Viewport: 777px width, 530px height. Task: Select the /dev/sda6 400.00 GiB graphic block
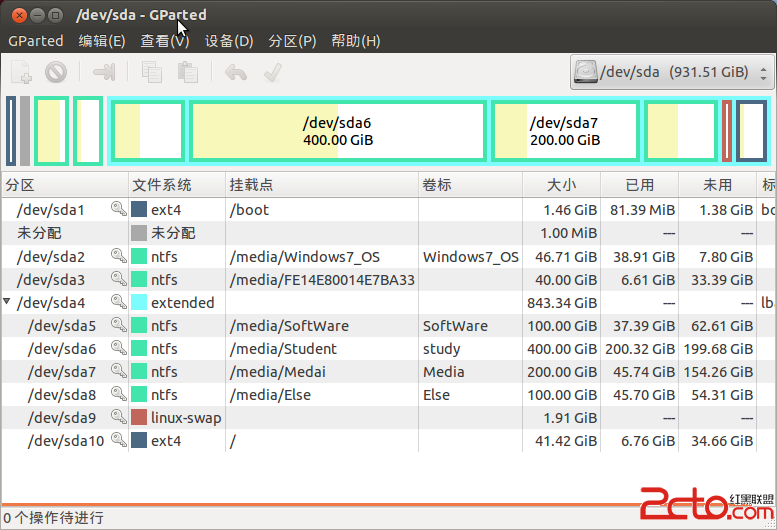[338, 131]
